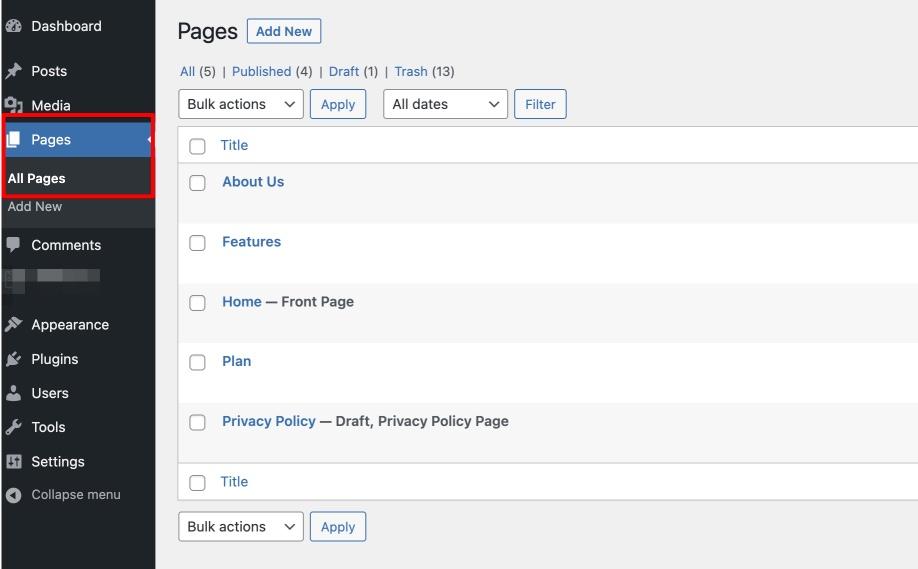The width and height of the screenshot is (918, 569).
Task: Click the bottom Apply button
Action: (338, 526)
